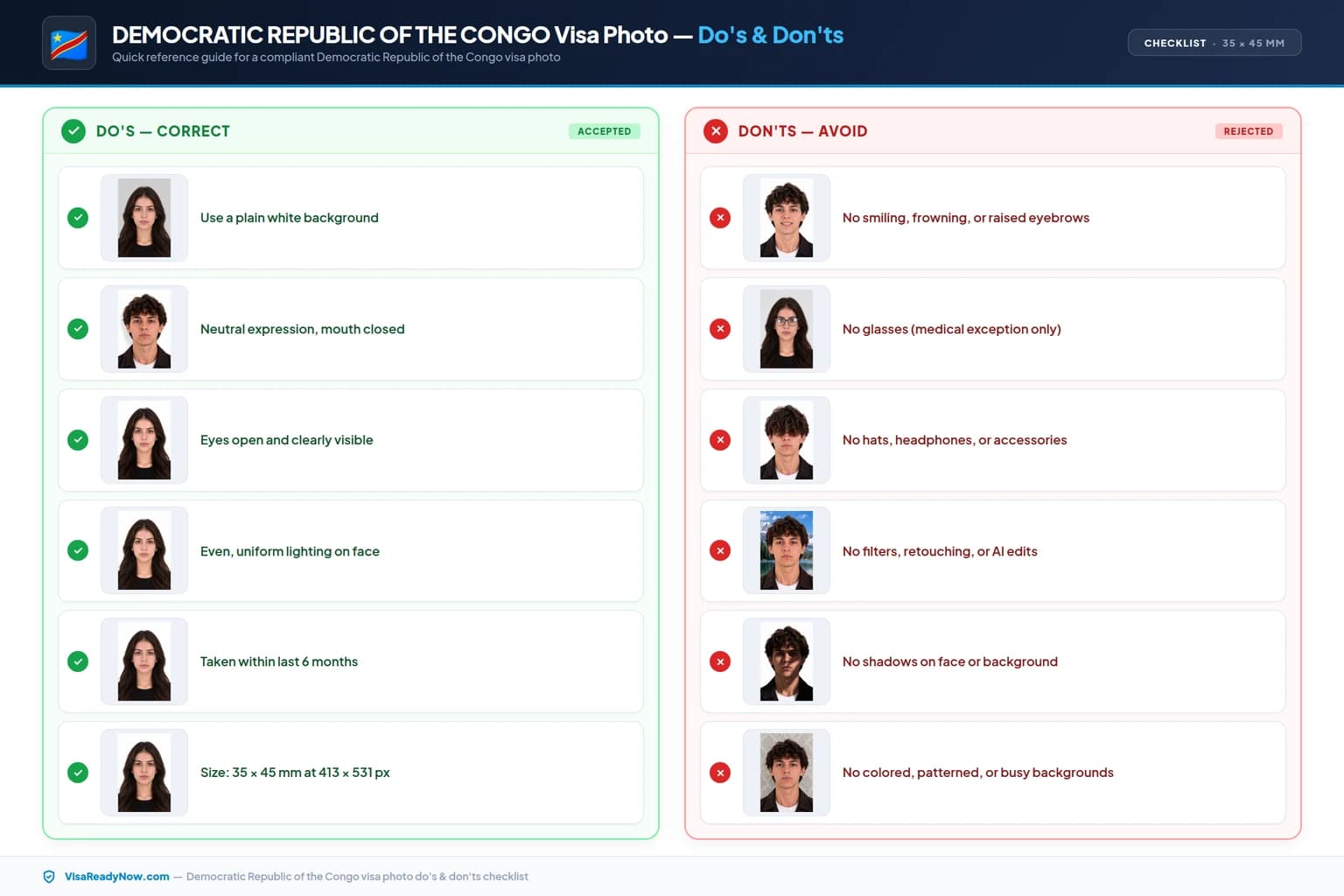The image size is (1344, 896).
Task: Open the VisaReadyNow.com link in footer
Action: tap(117, 877)
